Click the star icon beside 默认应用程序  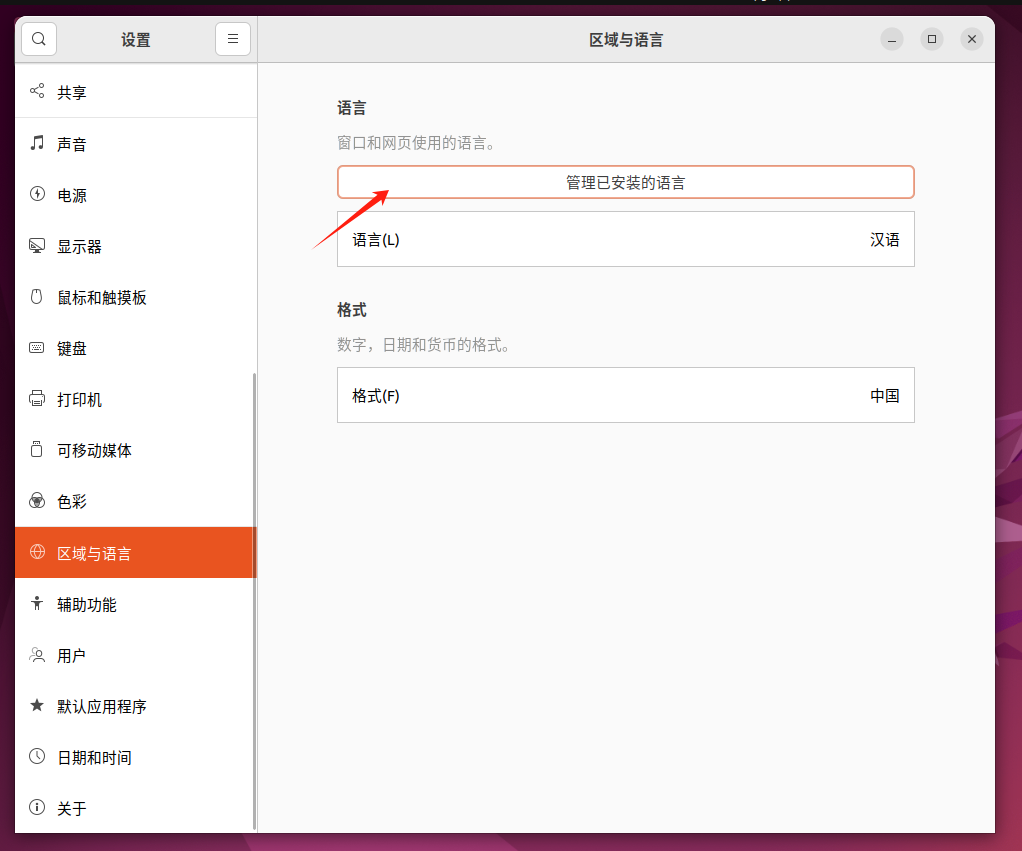(37, 706)
